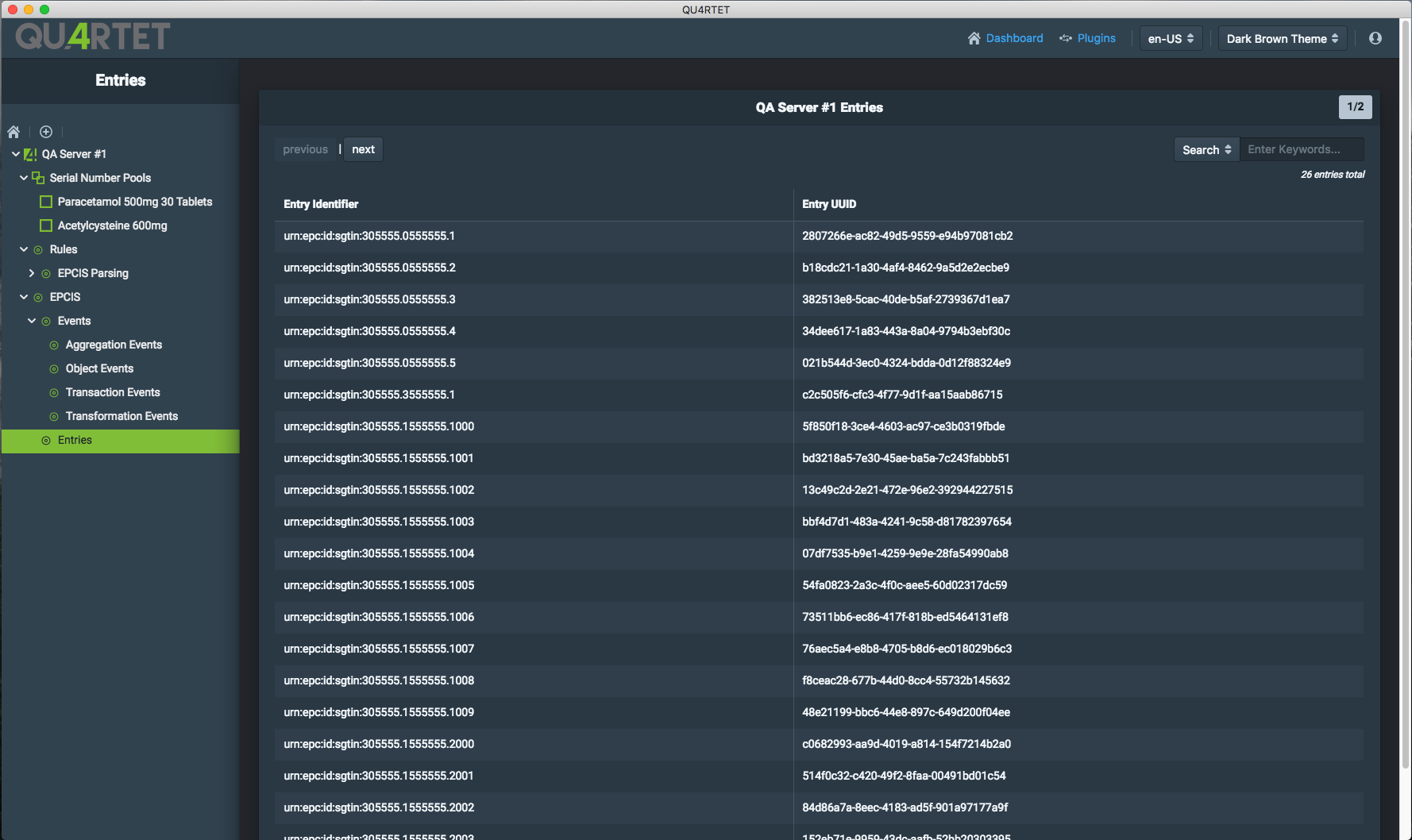Click the Aggregation Events circle icon

[x=54, y=345]
